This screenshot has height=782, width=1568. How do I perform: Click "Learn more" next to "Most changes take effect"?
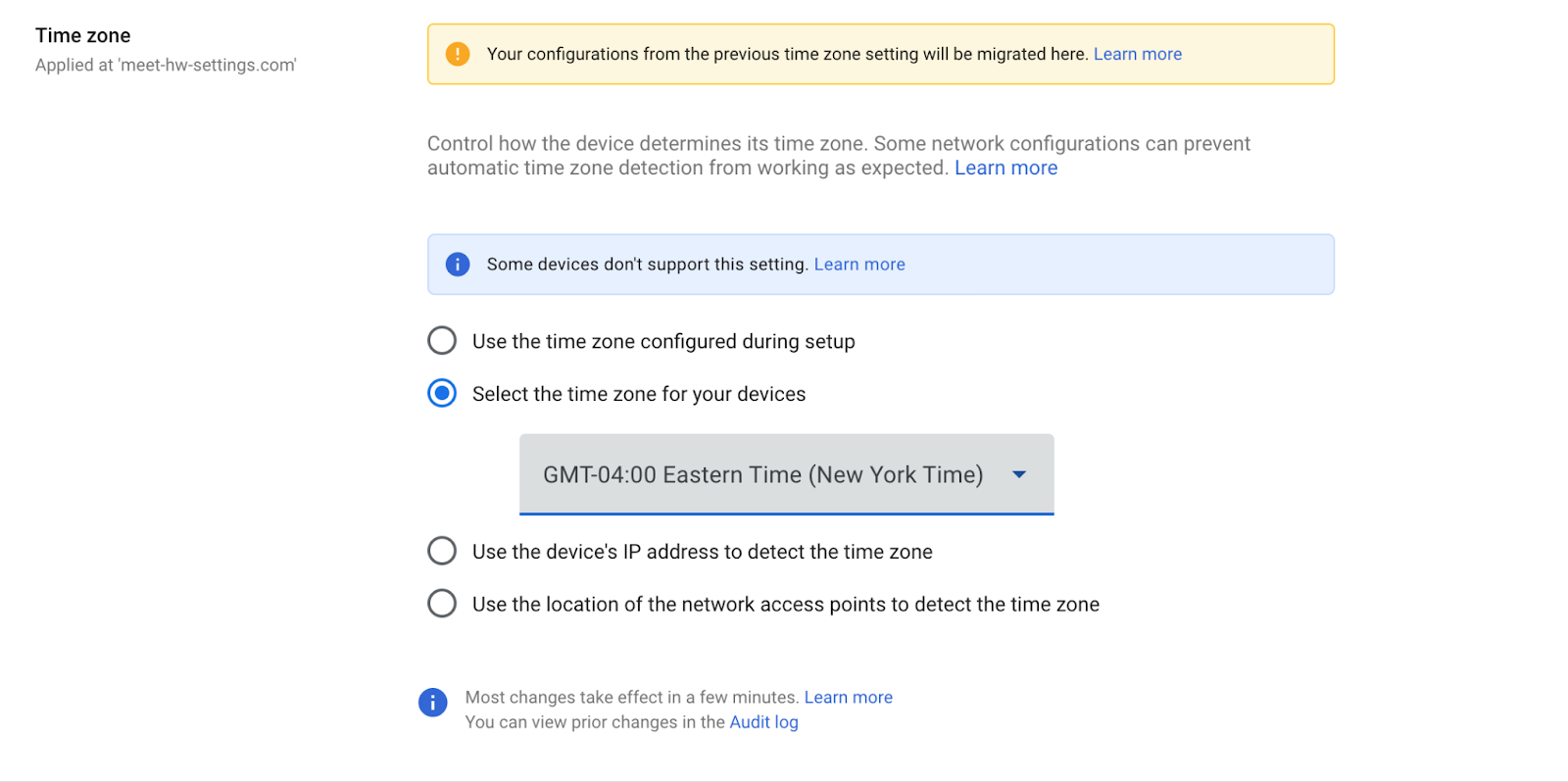pos(848,697)
